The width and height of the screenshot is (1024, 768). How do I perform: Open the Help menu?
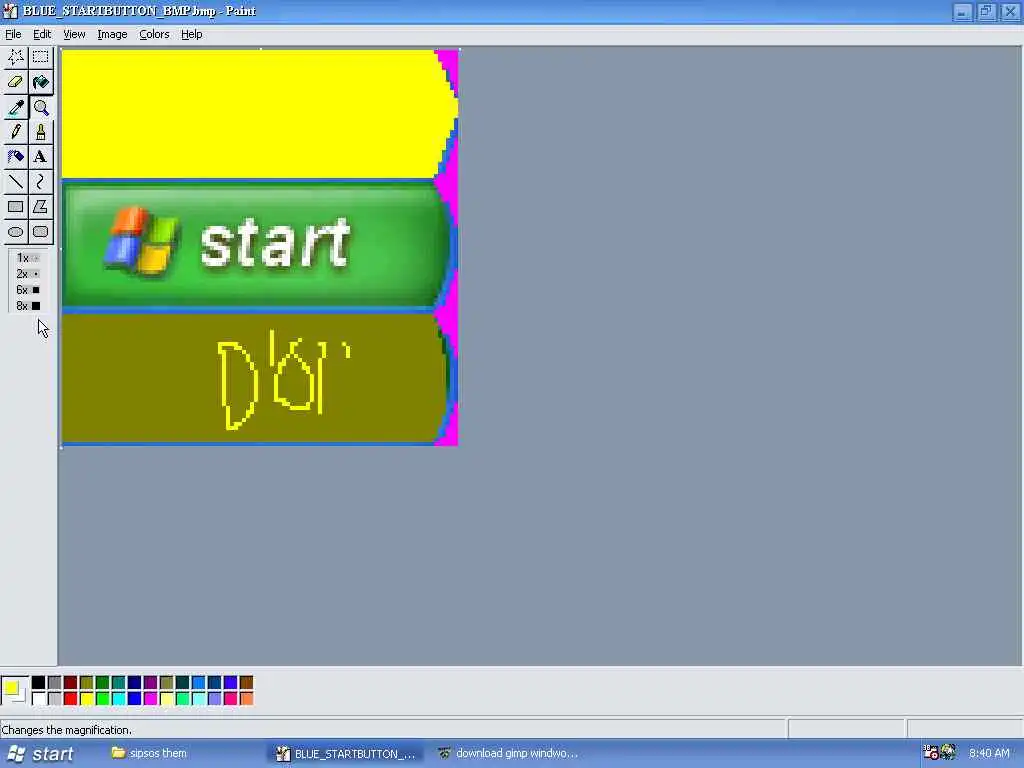191,34
